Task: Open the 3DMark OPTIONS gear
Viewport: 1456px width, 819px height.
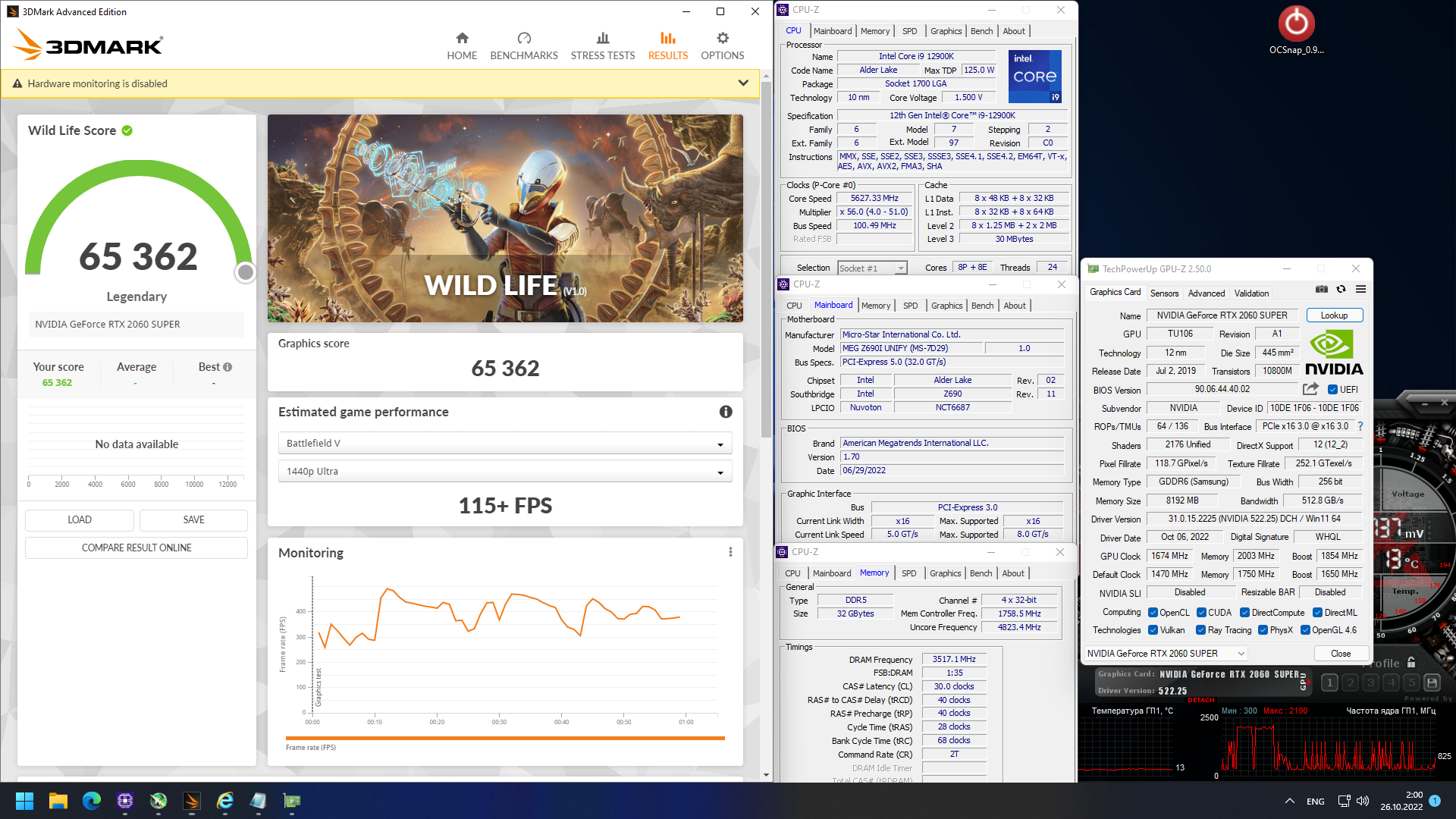Action: click(x=723, y=46)
